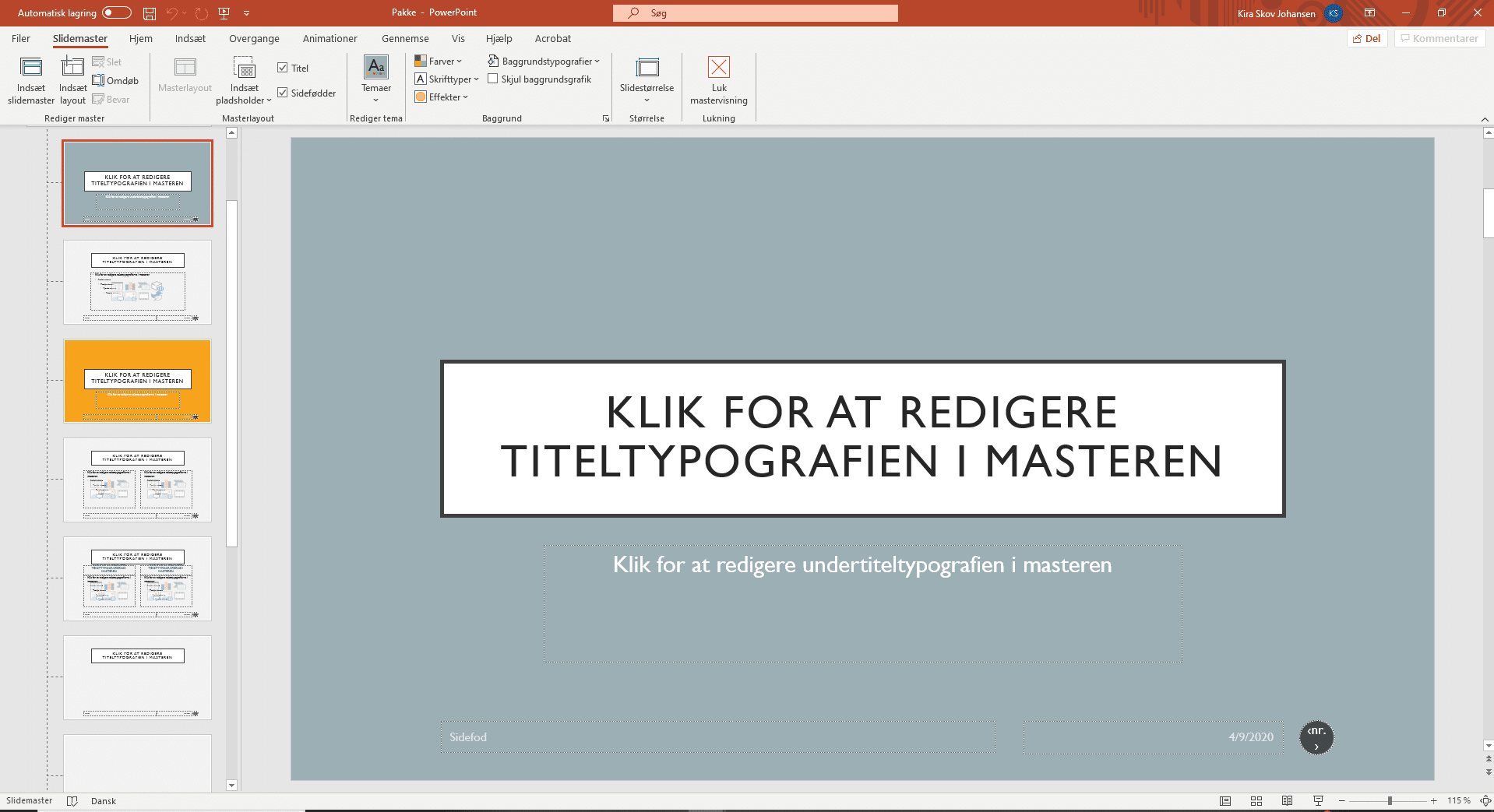Enable Skjul baggrundsgrafik checkbox

(x=493, y=79)
